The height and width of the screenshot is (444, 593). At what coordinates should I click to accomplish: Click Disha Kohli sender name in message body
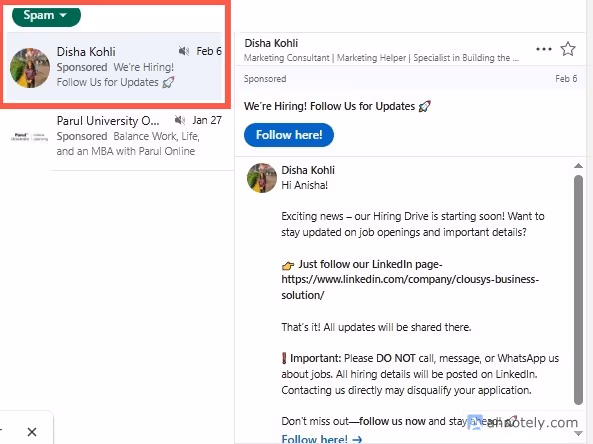tap(308, 170)
